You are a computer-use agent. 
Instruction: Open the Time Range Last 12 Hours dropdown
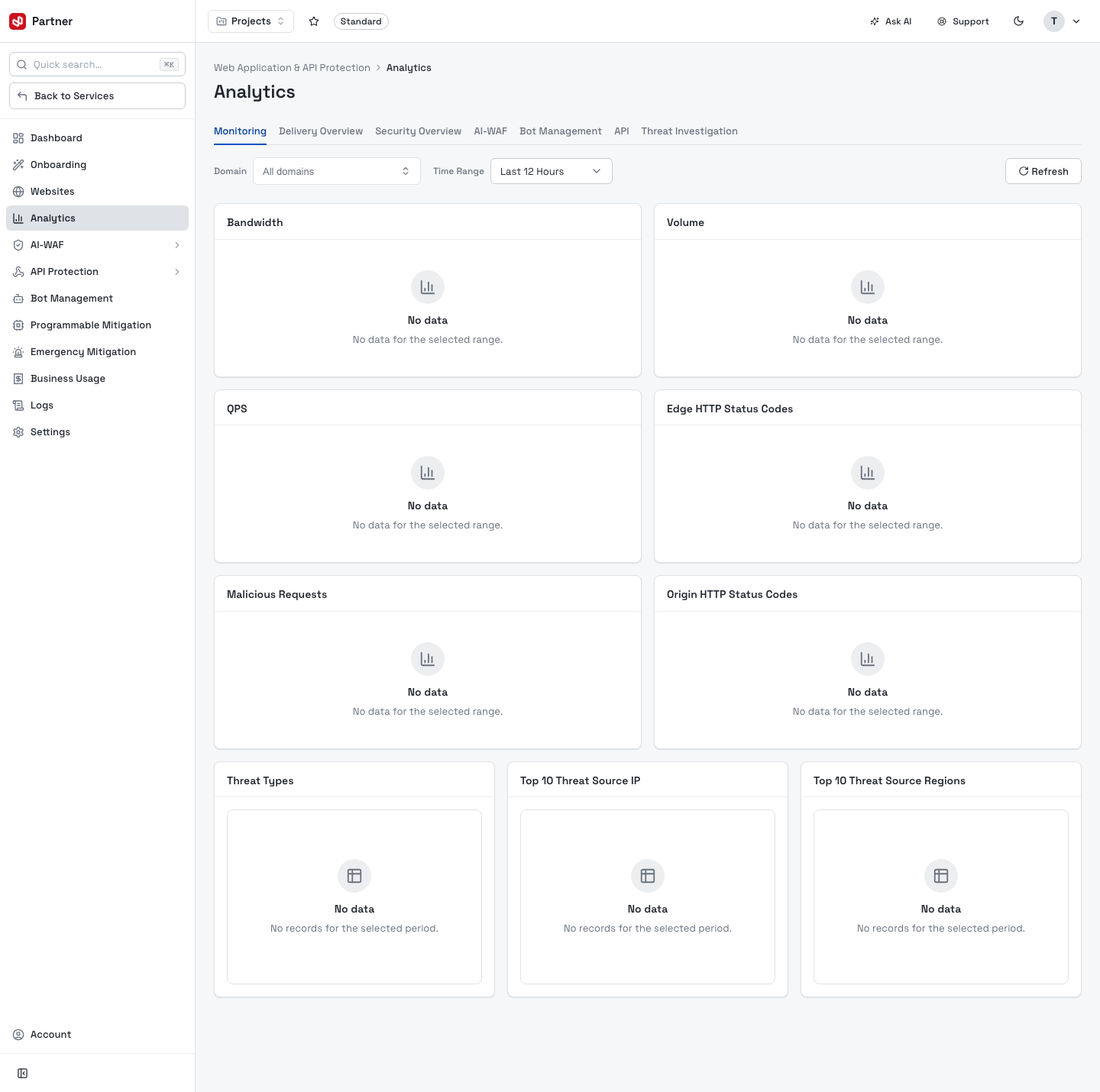point(552,171)
